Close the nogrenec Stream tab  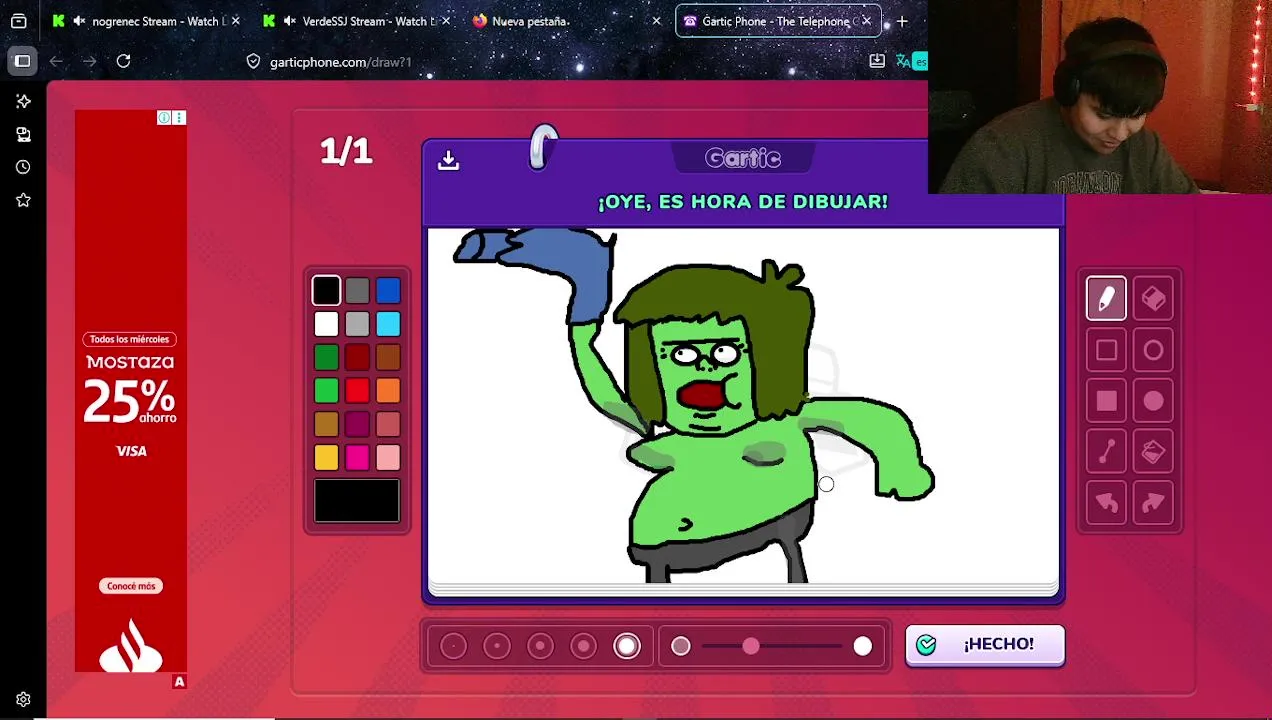click(x=235, y=21)
